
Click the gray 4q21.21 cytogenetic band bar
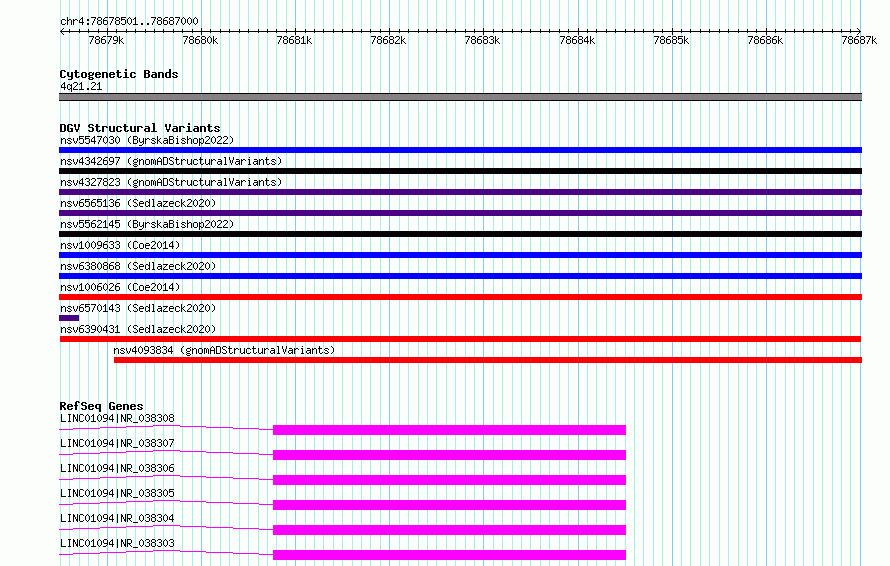[460, 97]
